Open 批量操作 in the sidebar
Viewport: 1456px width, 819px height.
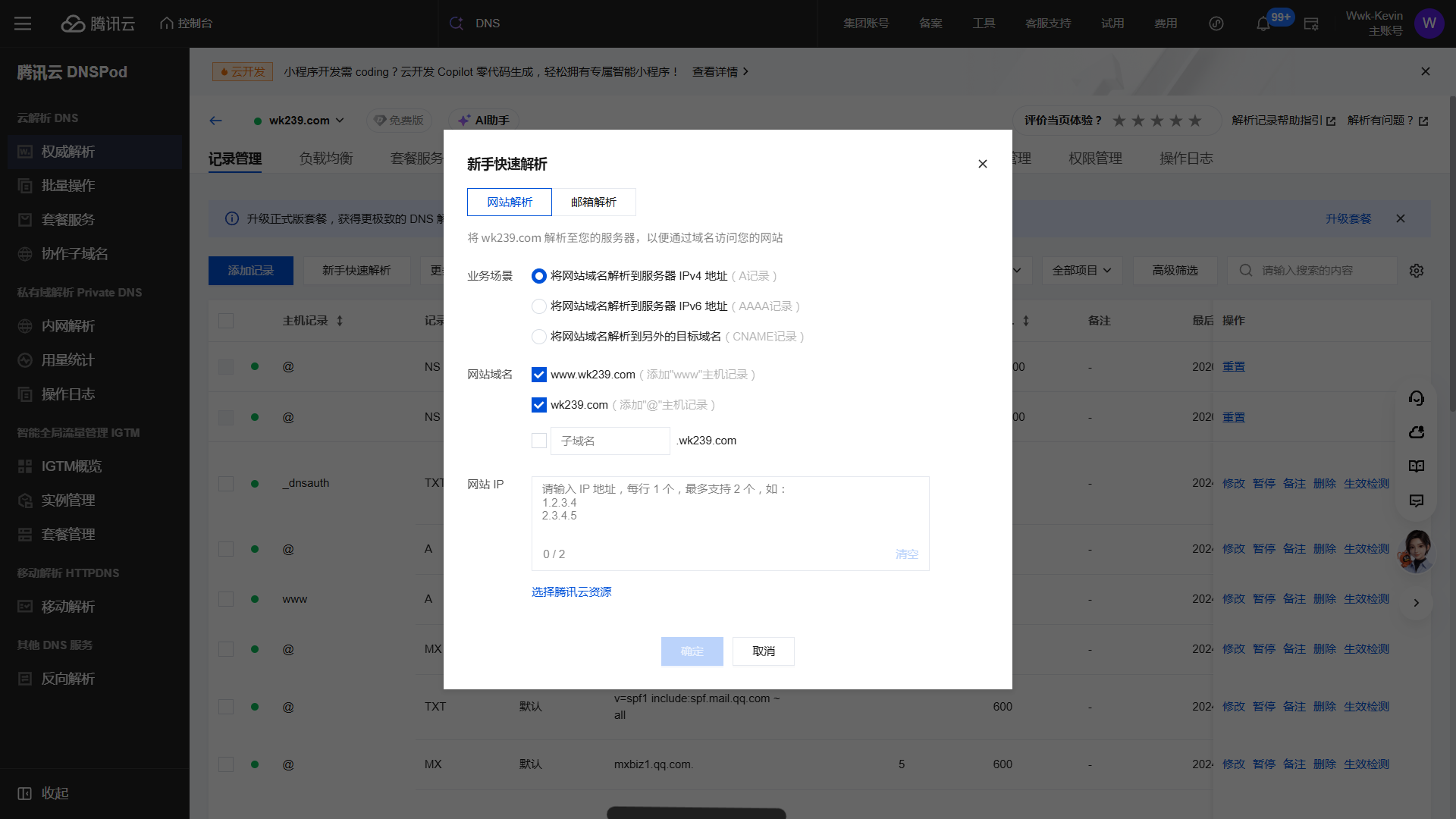point(95,186)
